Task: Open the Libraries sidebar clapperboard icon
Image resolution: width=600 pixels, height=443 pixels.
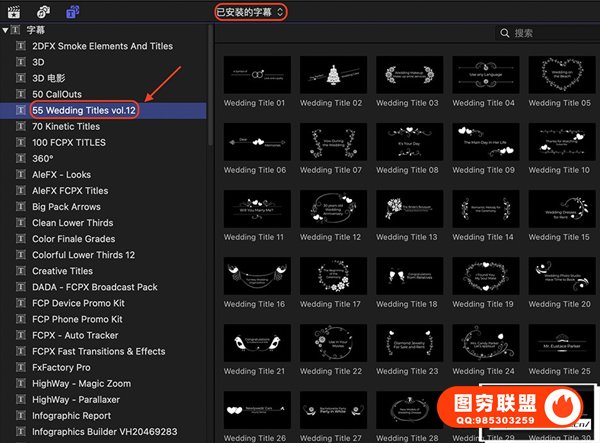Action: coord(13,12)
